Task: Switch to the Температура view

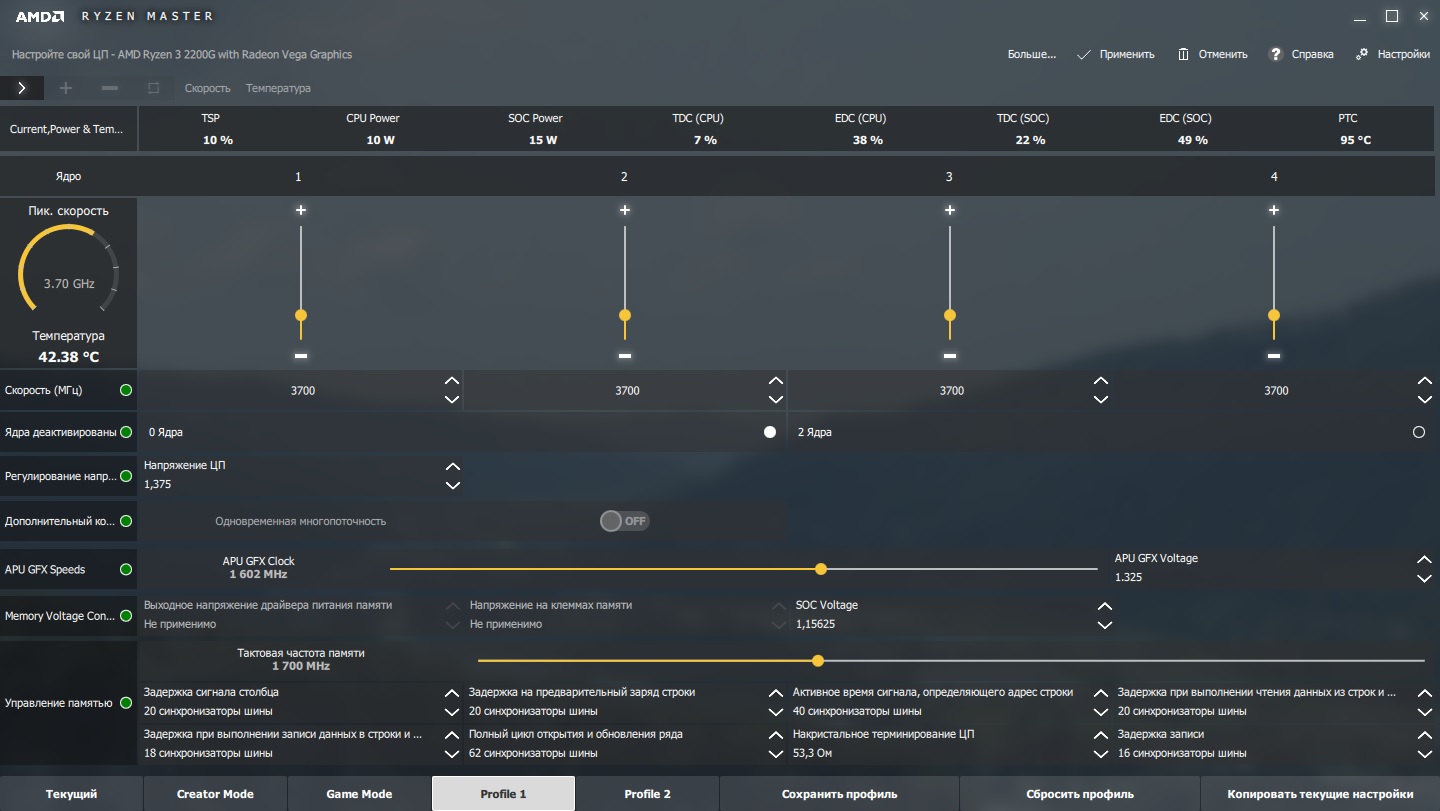Action: tap(278, 88)
